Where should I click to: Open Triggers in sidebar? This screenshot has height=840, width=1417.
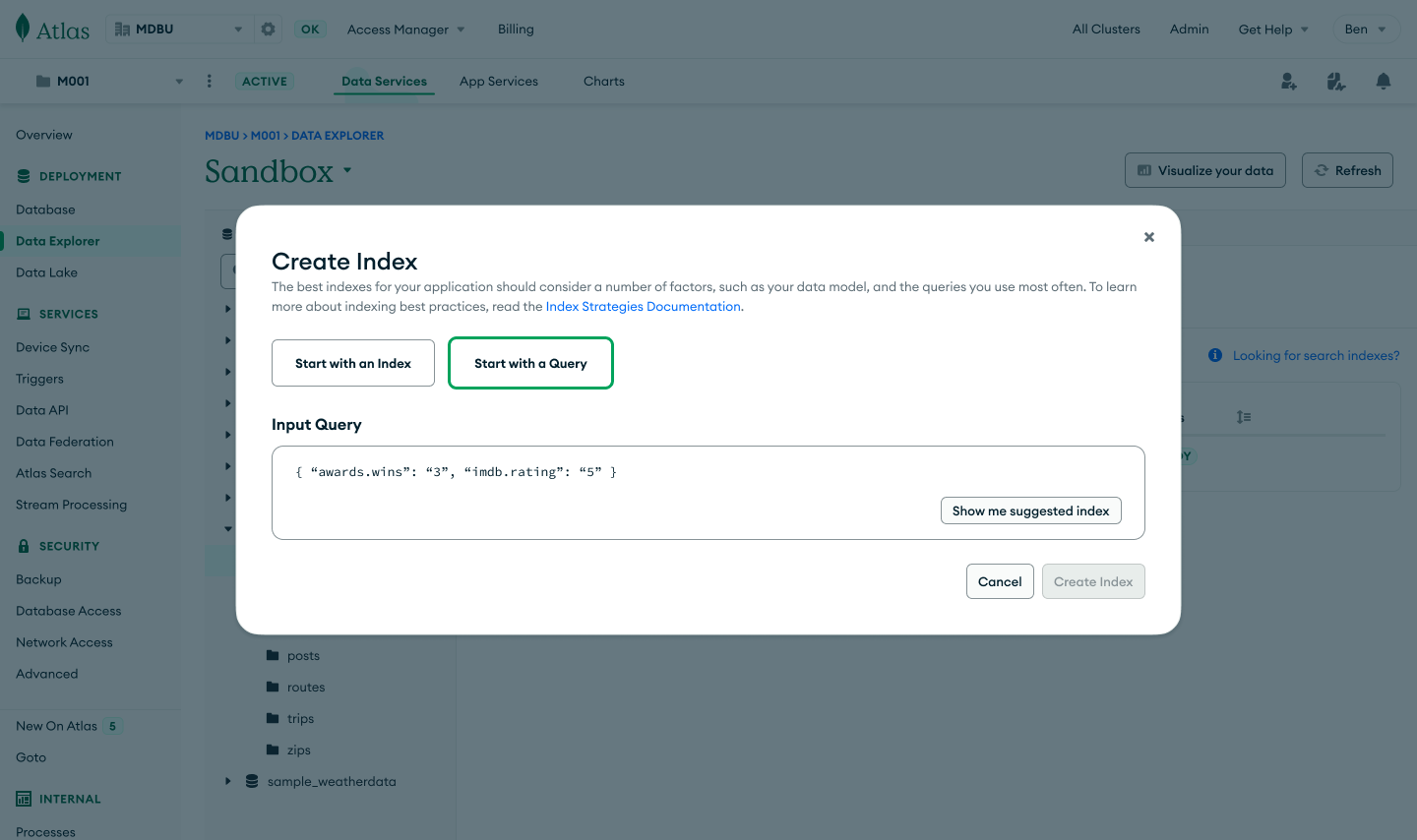[x=39, y=379]
